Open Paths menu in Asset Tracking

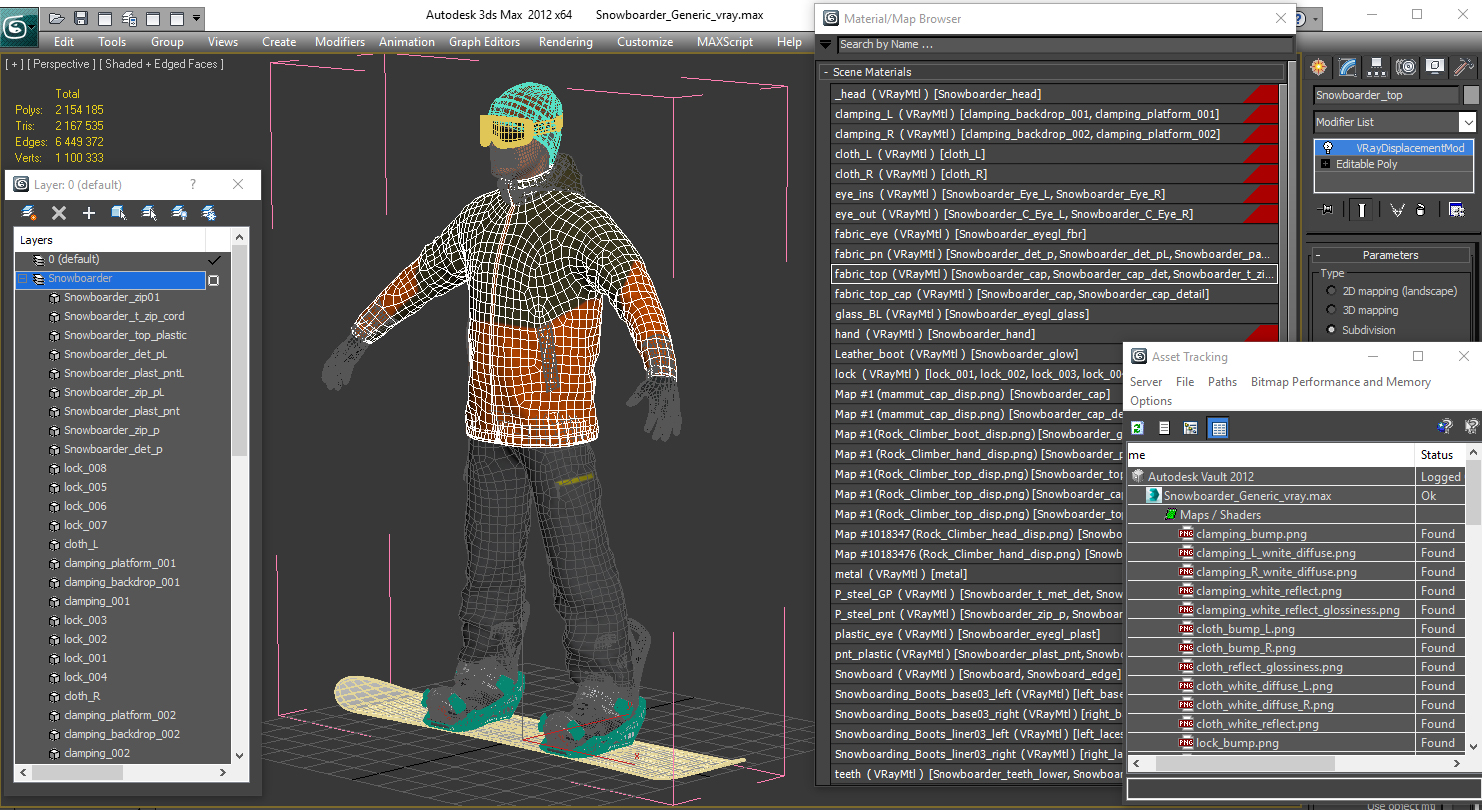click(x=1222, y=382)
